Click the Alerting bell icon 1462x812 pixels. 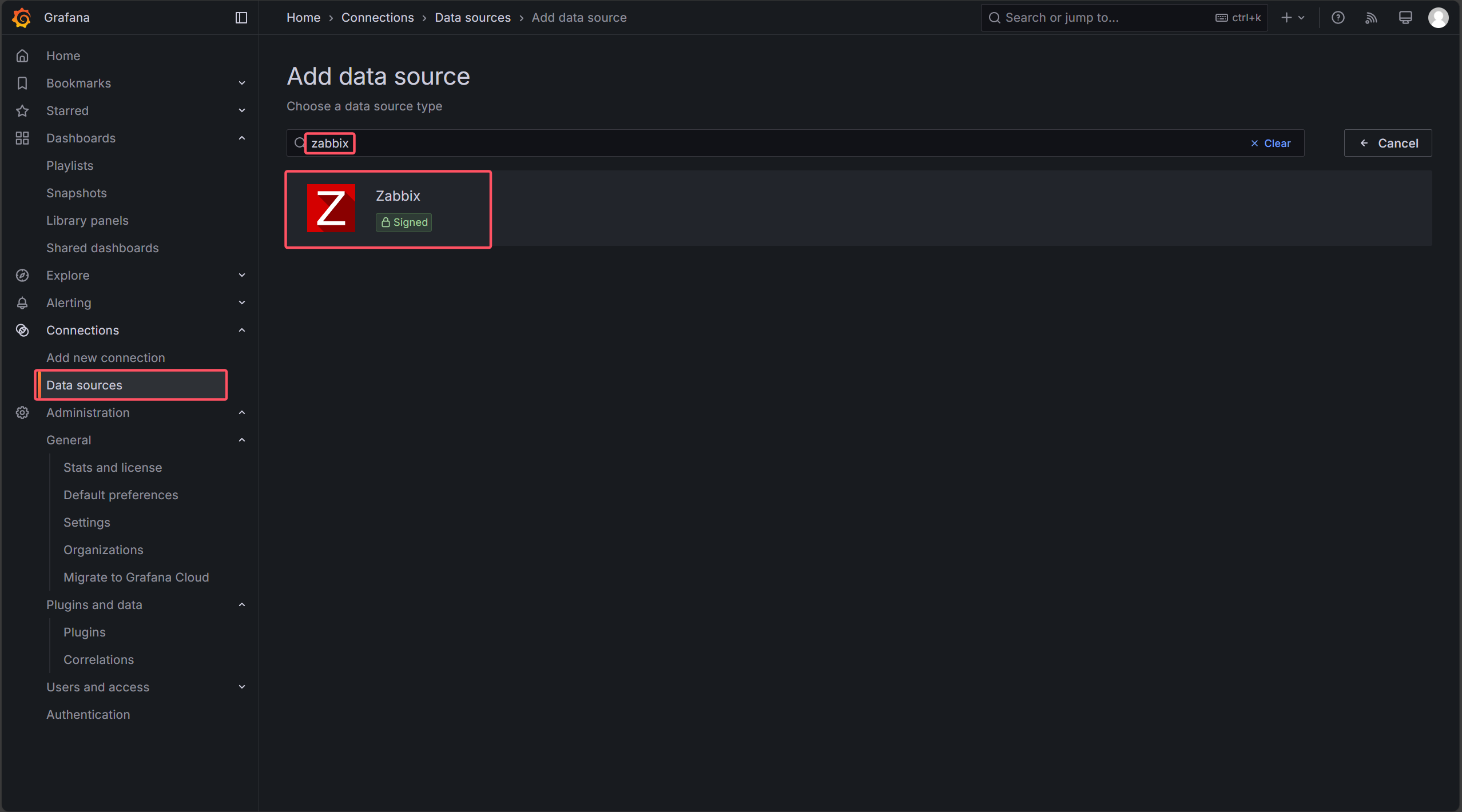(22, 302)
